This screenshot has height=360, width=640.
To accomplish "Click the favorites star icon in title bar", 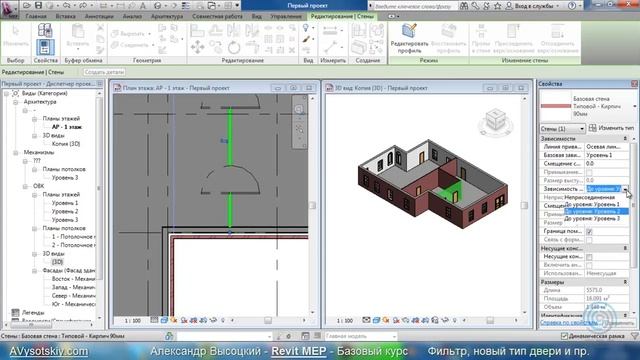I will point(497,6).
